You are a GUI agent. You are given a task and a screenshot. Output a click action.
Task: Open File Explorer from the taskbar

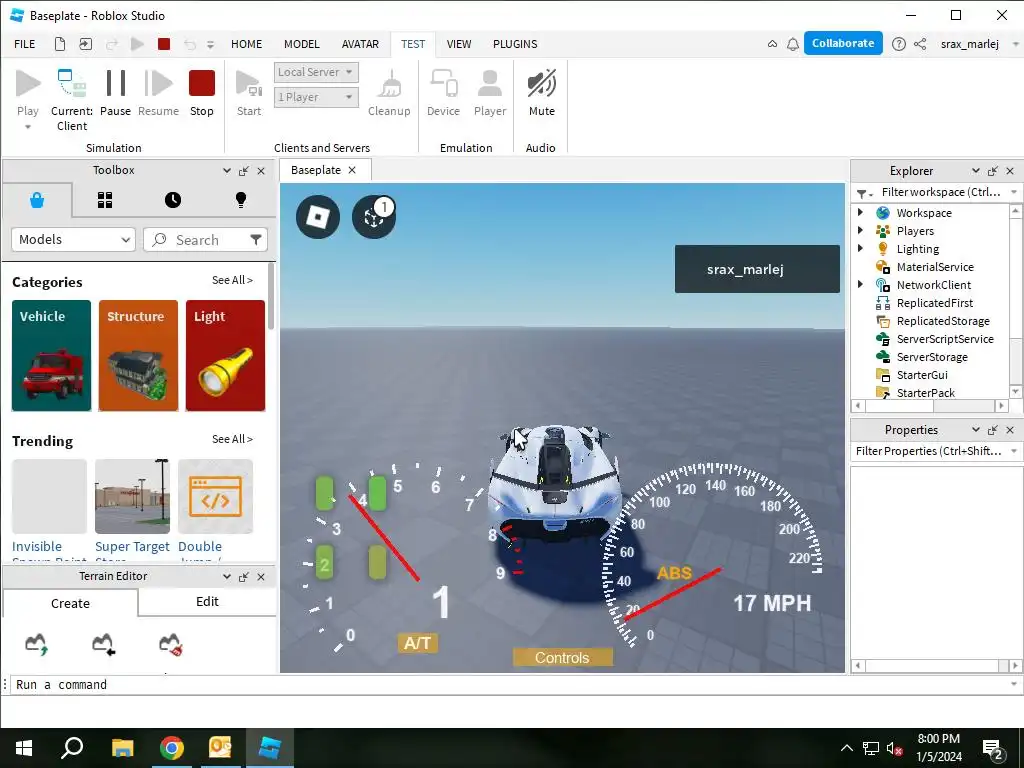(x=123, y=748)
